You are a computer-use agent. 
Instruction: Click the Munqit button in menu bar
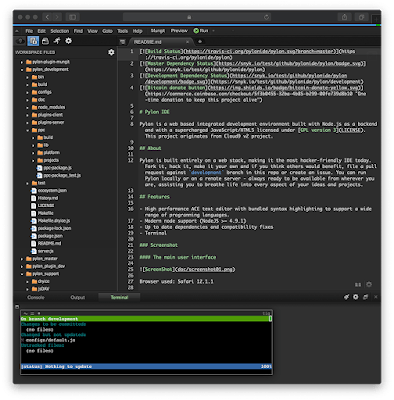pyautogui.click(x=158, y=31)
